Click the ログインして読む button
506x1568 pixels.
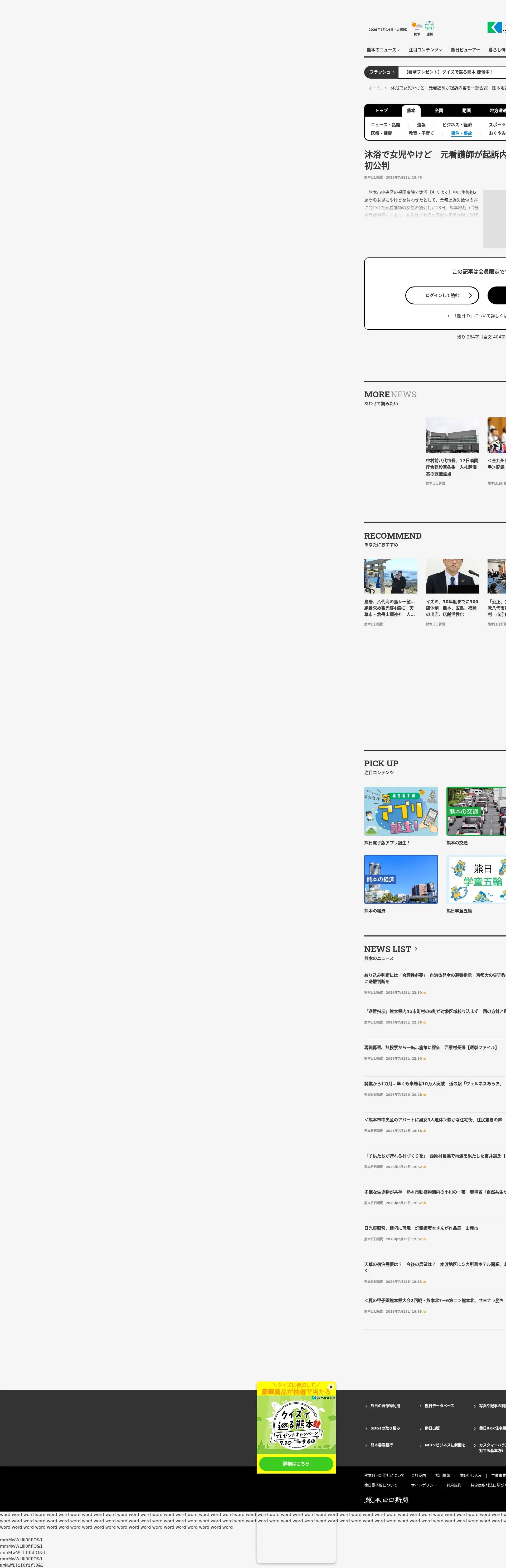click(x=442, y=295)
